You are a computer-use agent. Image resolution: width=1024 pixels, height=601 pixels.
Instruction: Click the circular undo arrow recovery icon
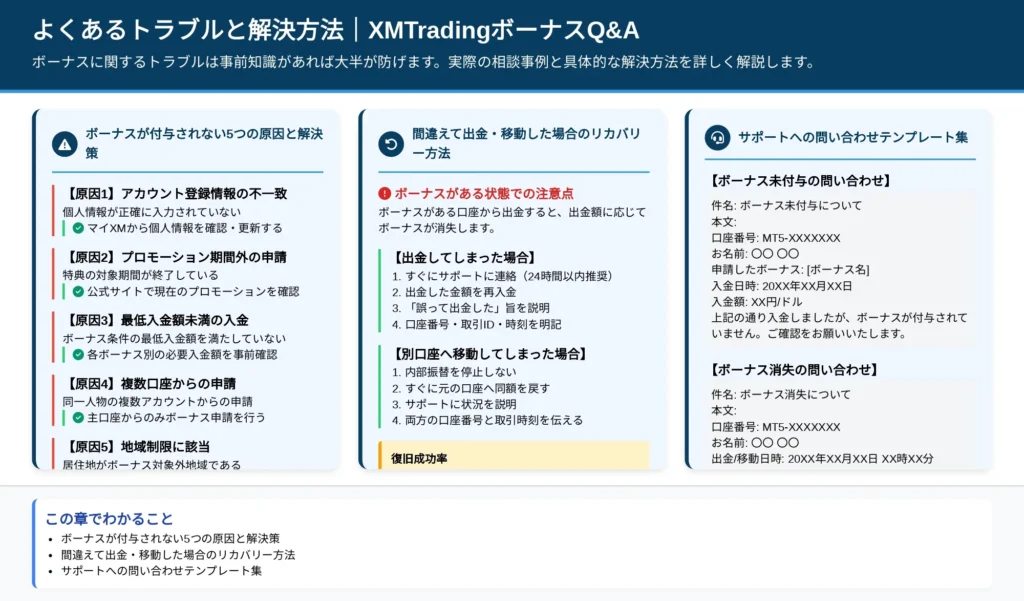click(391, 144)
